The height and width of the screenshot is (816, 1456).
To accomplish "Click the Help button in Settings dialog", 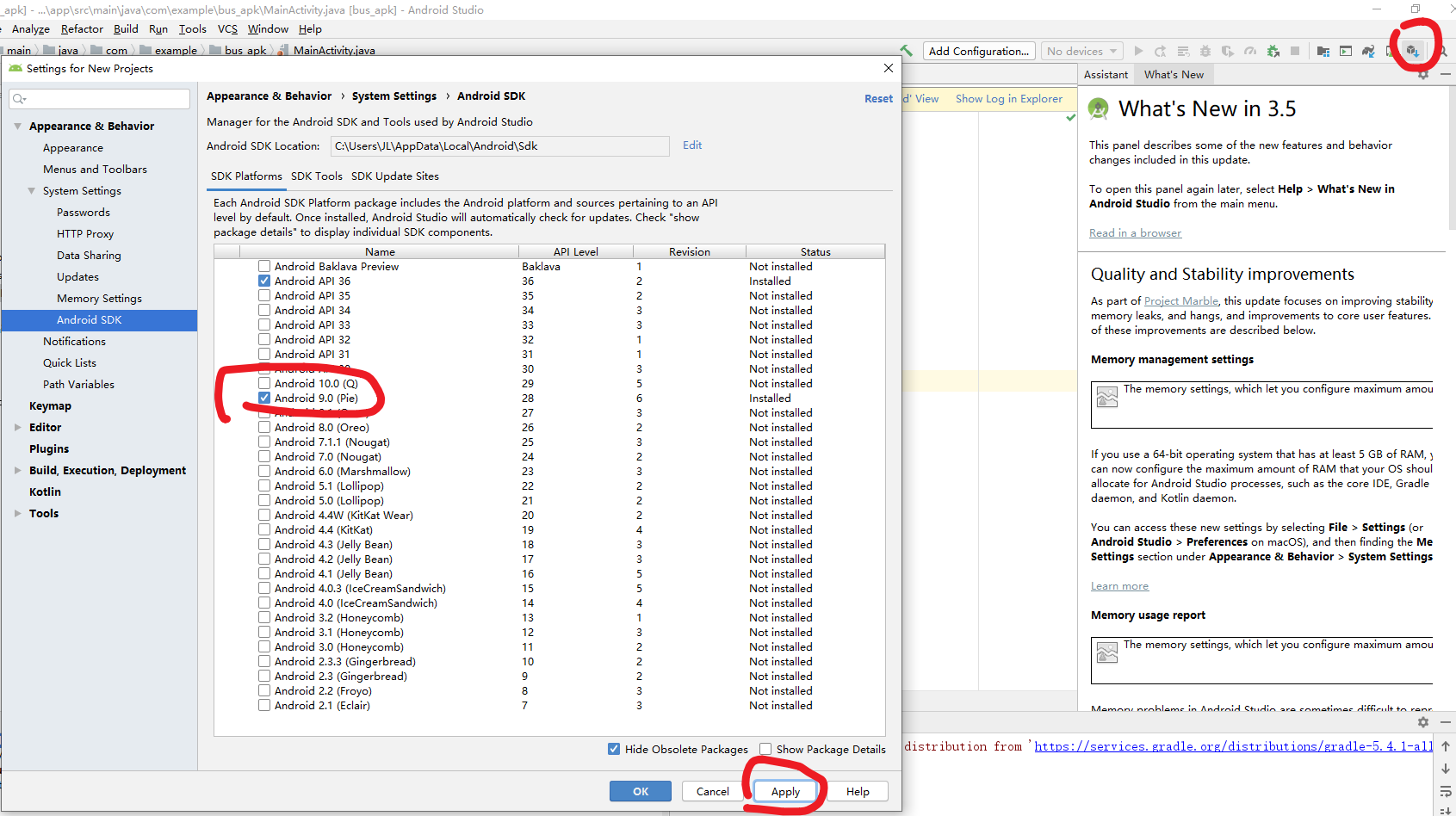I will (x=858, y=791).
